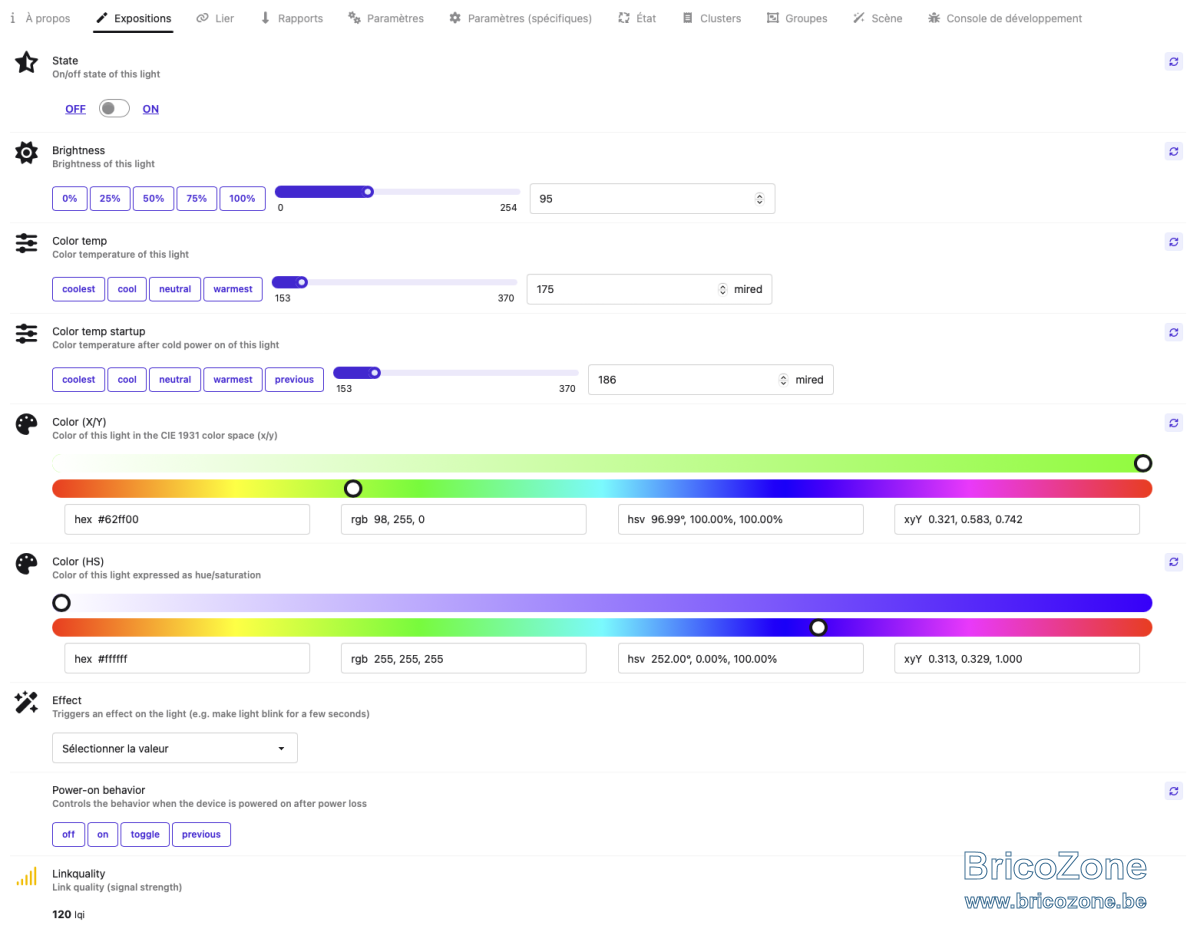Open the Paramètres (spécifiques) tab

[x=520, y=18]
